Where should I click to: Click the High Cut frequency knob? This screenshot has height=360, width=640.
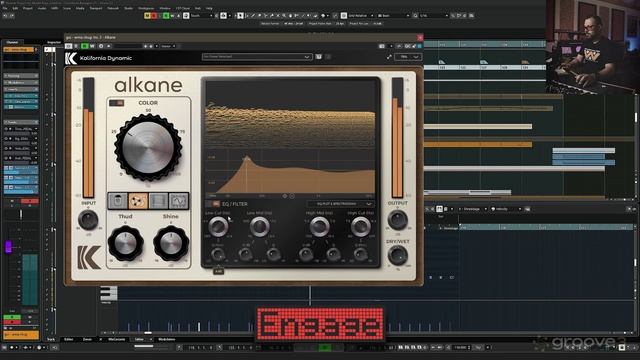point(361,227)
